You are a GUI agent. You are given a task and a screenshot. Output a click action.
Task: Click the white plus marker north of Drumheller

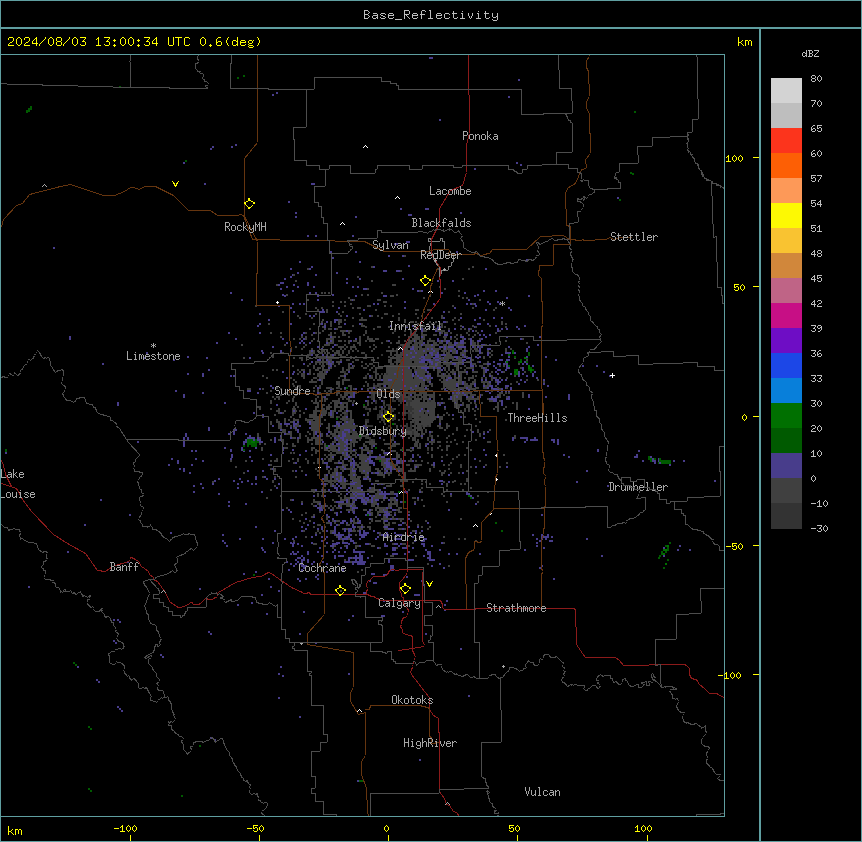tap(612, 375)
